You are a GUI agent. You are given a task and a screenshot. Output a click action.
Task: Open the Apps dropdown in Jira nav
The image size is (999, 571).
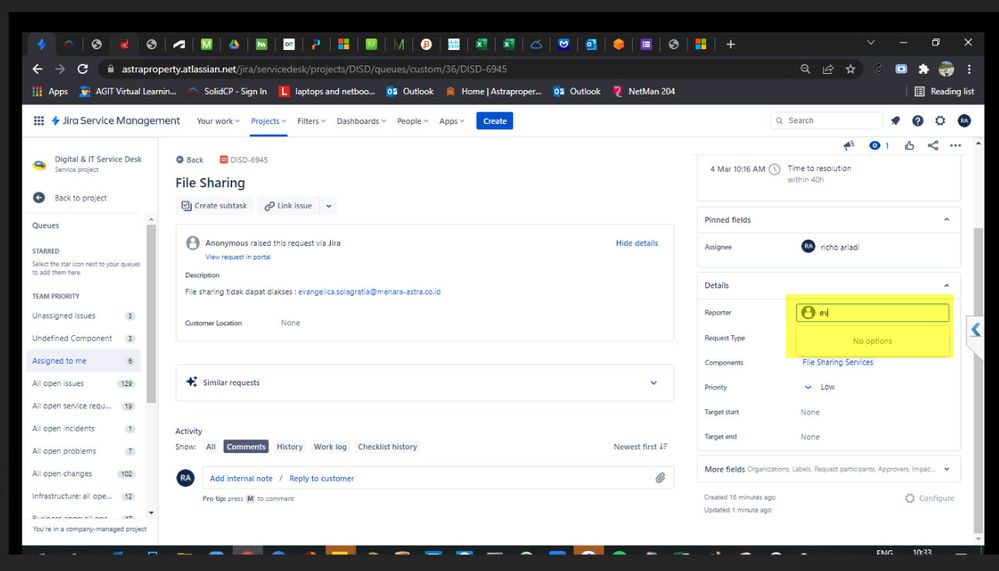pyautogui.click(x=452, y=121)
